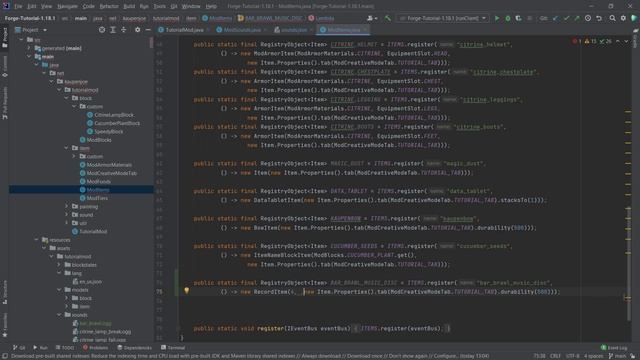Screen dimensions: 640x360
Task: Click Git Push arrow icon
Action: 577,18
